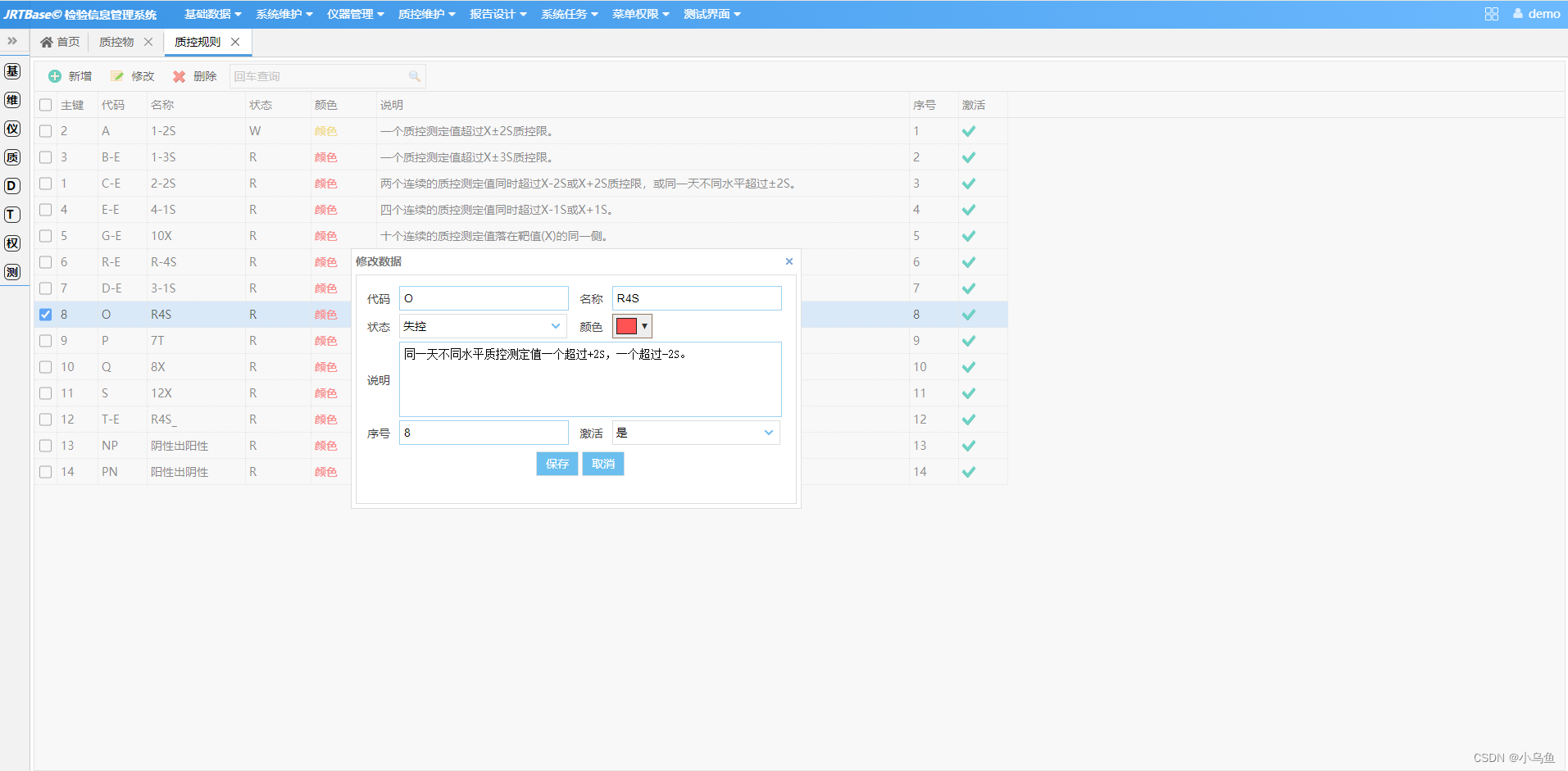Screen dimensions: 1568x771
Task: Close the 修改数据 dialog
Action: tap(789, 261)
